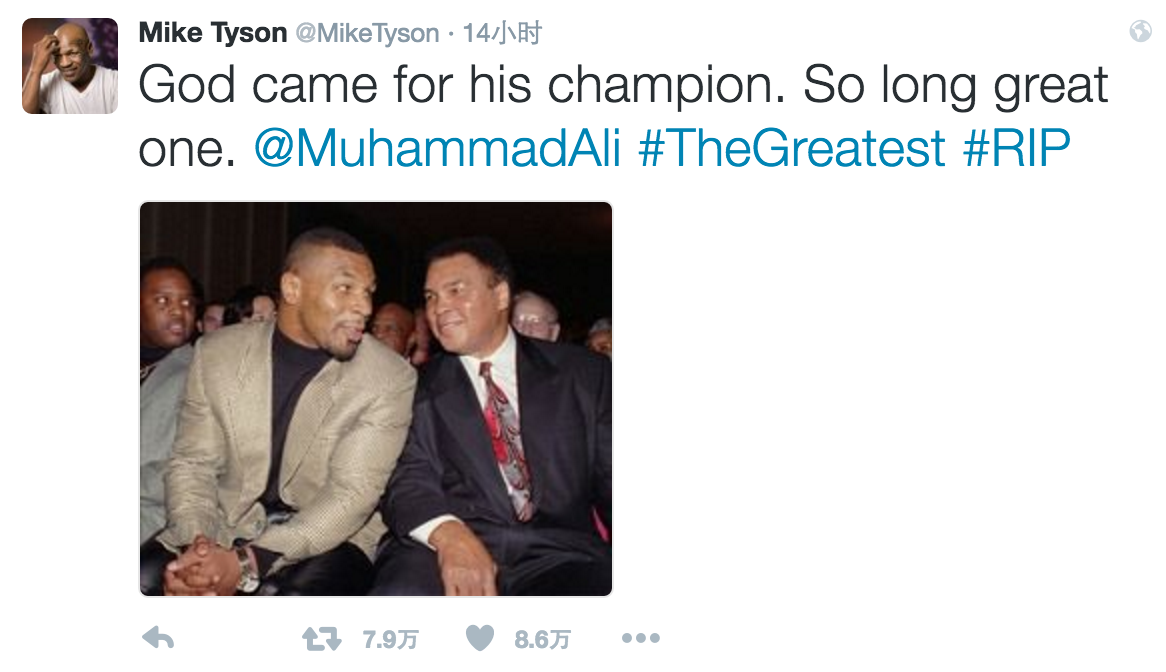Screen dimensions: 1166x672
Task: Open the #RIP hashtag
Action: (x=1017, y=149)
